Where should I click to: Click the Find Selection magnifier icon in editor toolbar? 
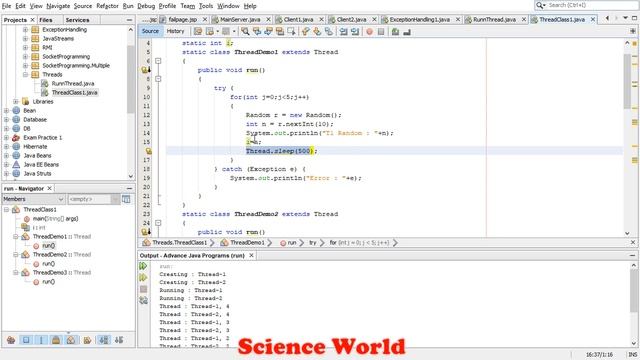[245, 31]
